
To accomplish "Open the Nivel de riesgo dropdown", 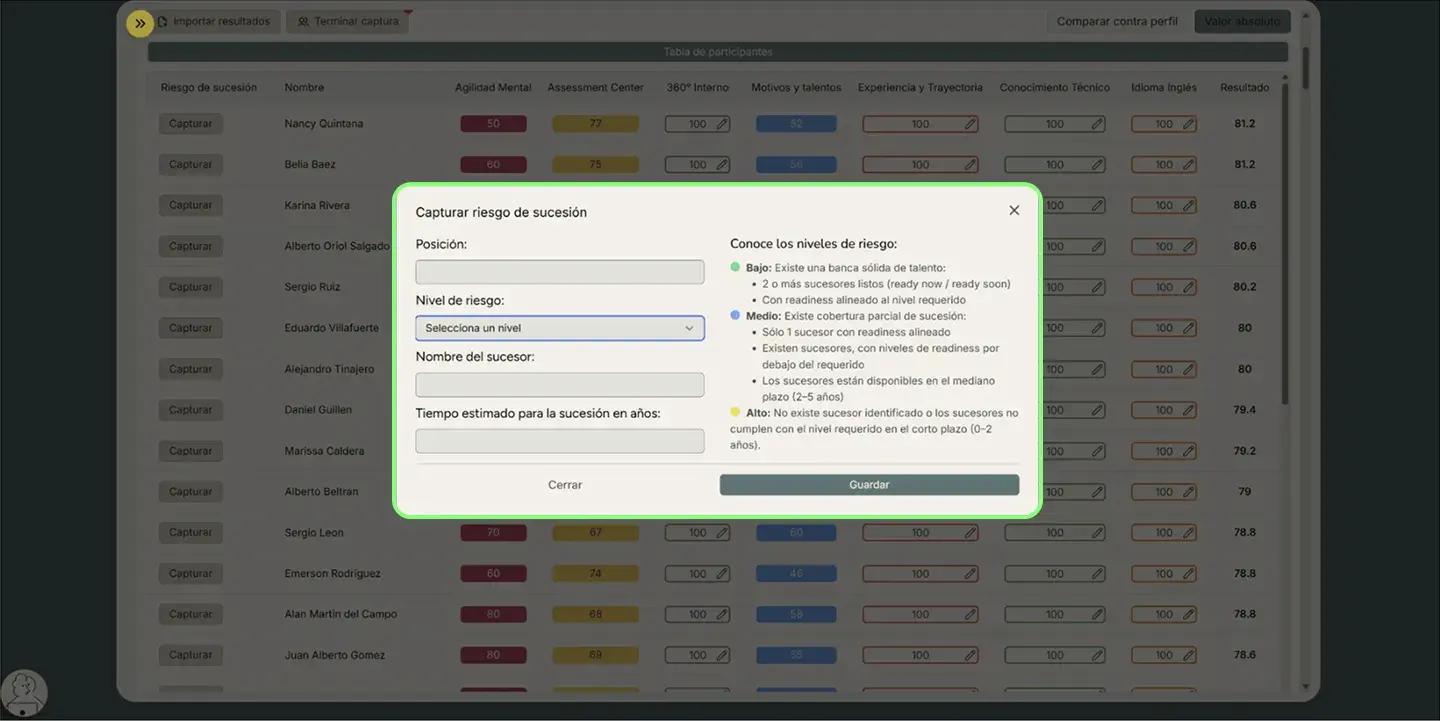I will pyautogui.click(x=560, y=328).
